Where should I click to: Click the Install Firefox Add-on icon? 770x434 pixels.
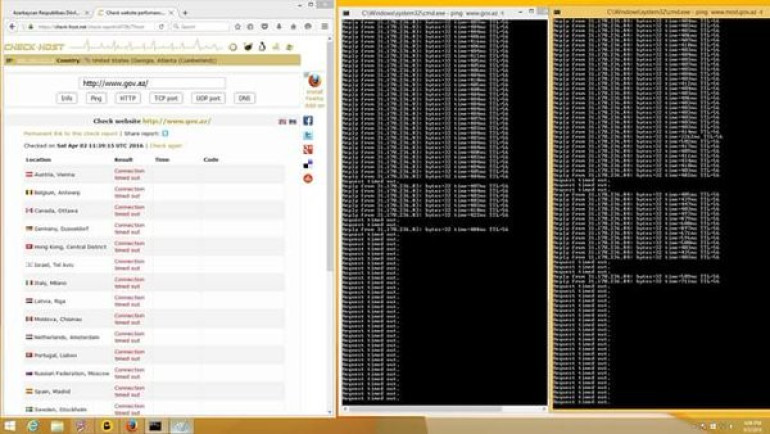(314, 80)
